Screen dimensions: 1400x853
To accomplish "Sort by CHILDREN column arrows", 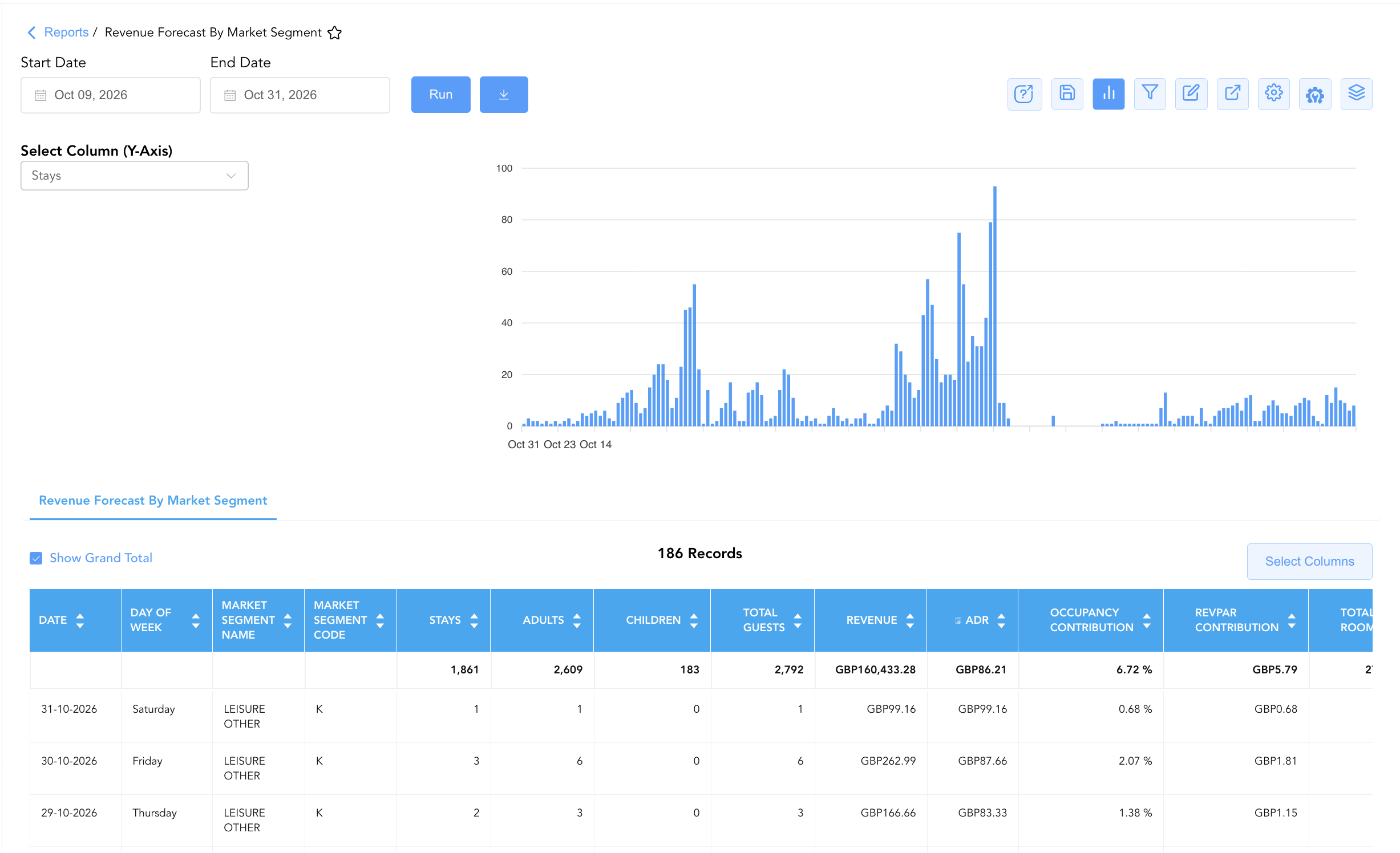I will (694, 620).
